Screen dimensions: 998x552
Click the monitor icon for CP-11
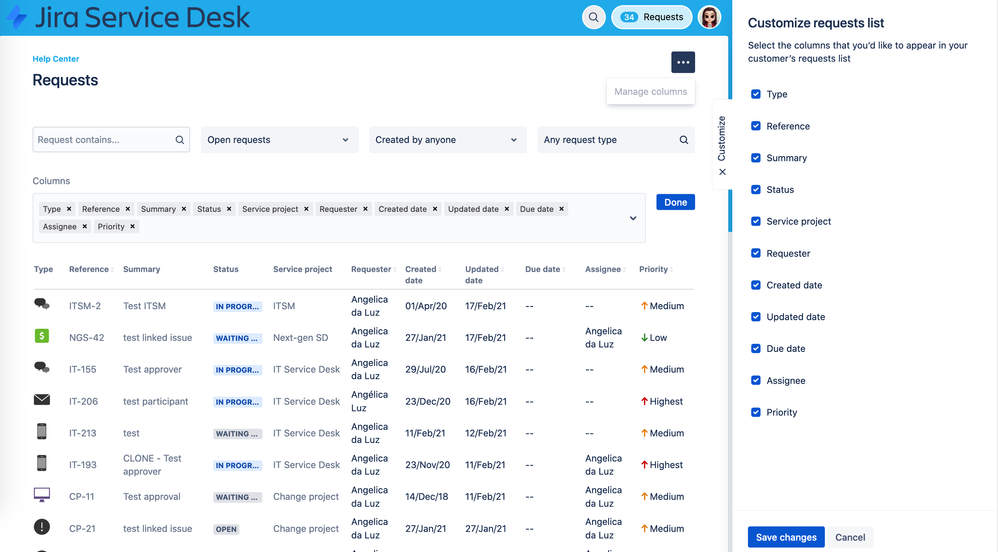[x=41, y=495]
